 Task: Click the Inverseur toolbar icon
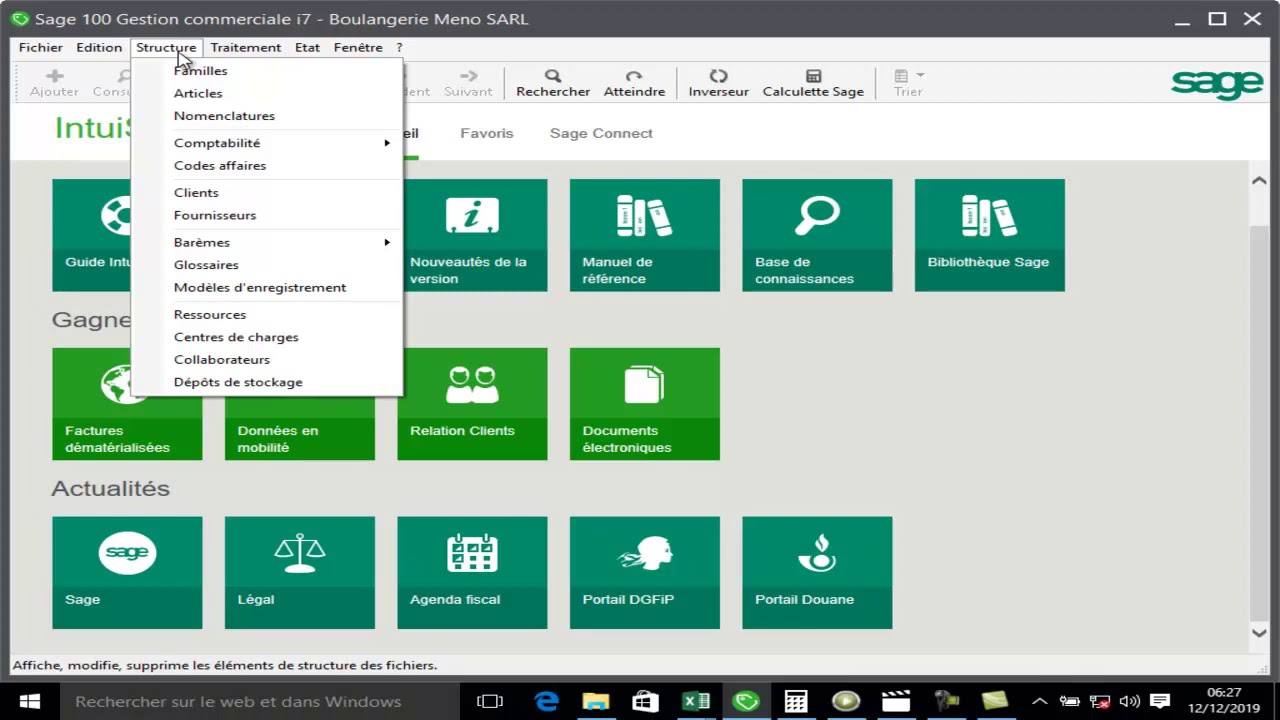click(x=718, y=76)
